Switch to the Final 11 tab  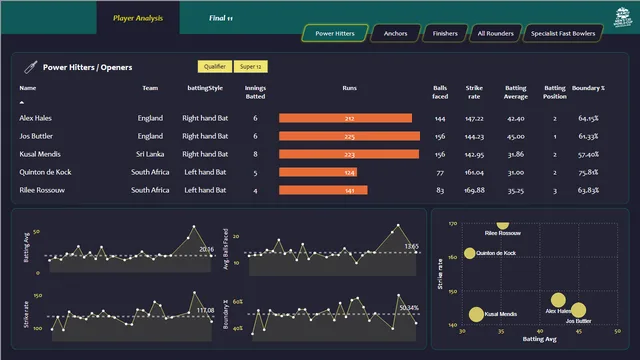pyautogui.click(x=221, y=18)
